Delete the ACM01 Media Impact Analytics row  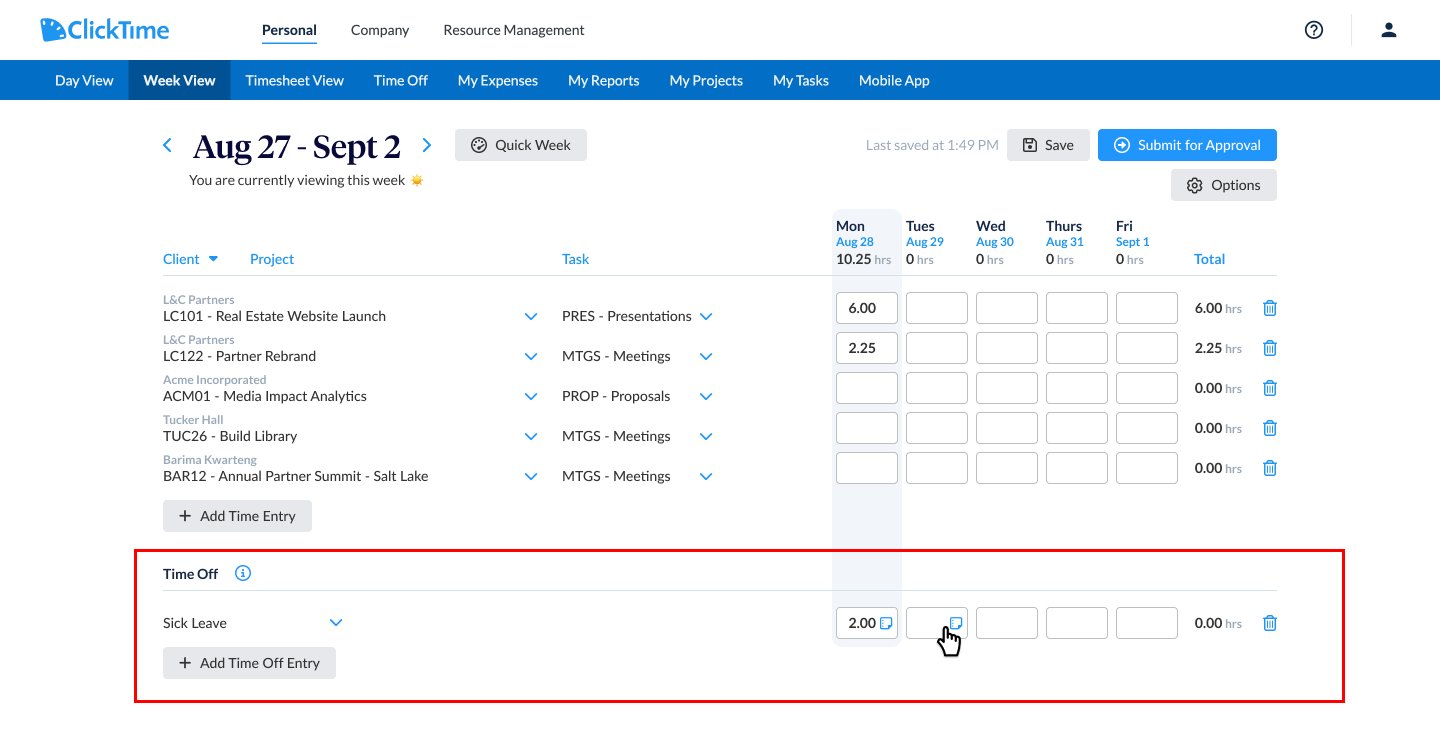point(1270,388)
